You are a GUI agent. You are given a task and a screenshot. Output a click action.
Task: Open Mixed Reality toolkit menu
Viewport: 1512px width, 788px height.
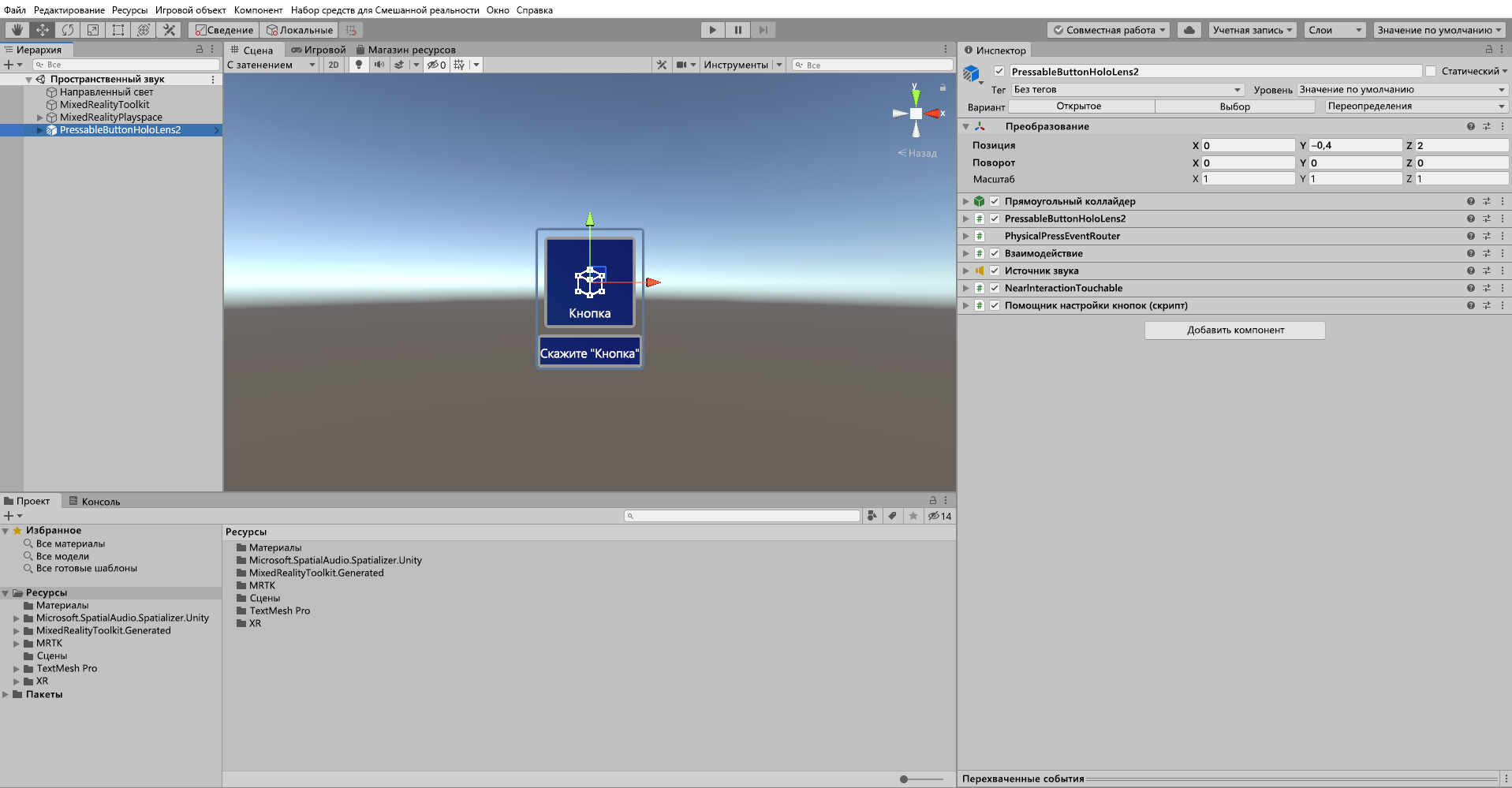pyautogui.click(x=385, y=9)
